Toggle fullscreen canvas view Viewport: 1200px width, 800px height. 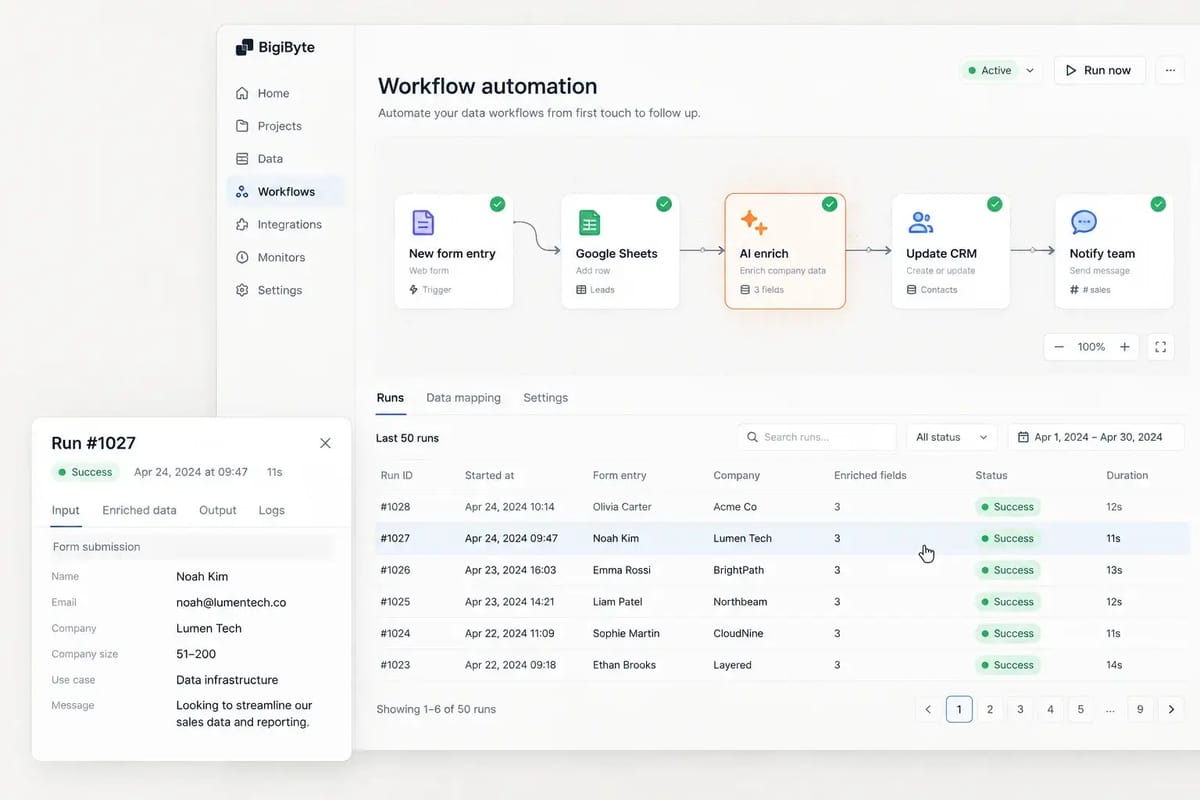coord(1161,347)
